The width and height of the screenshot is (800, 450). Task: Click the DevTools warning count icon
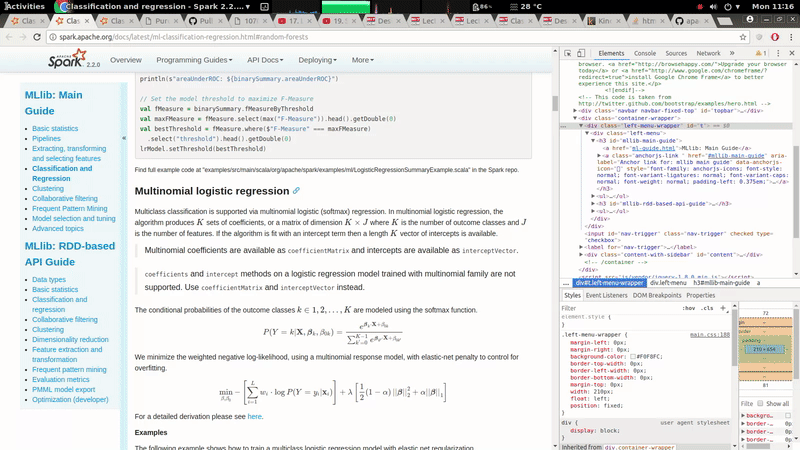point(761,53)
